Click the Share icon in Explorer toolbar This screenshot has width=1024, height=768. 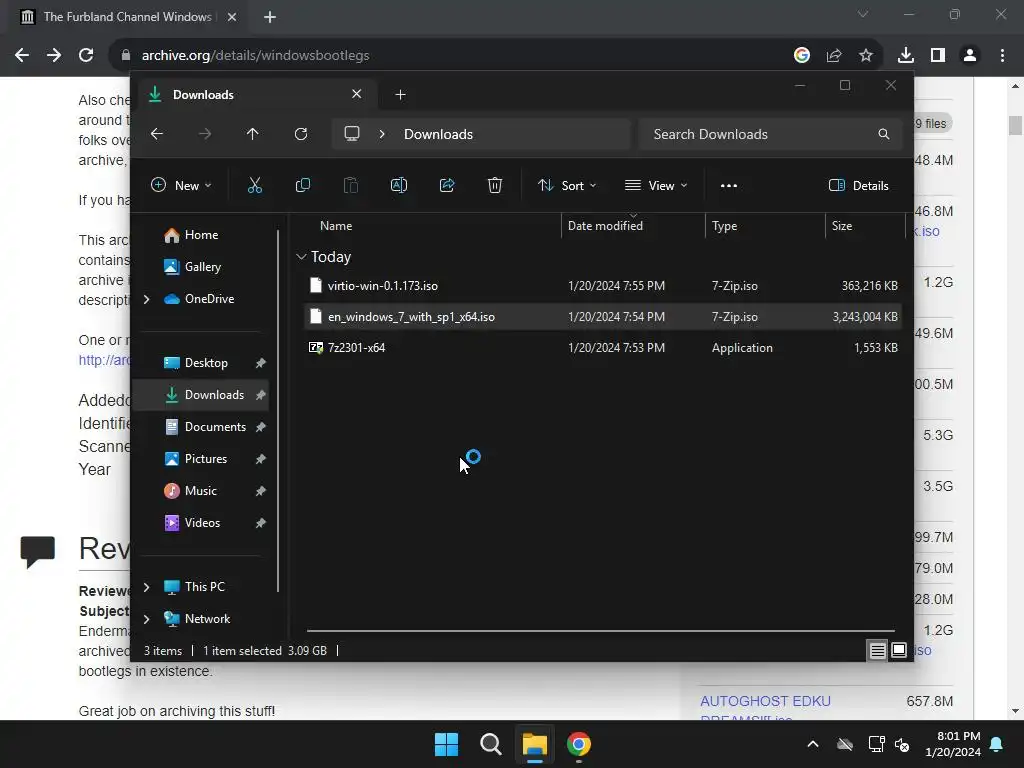[x=447, y=185]
